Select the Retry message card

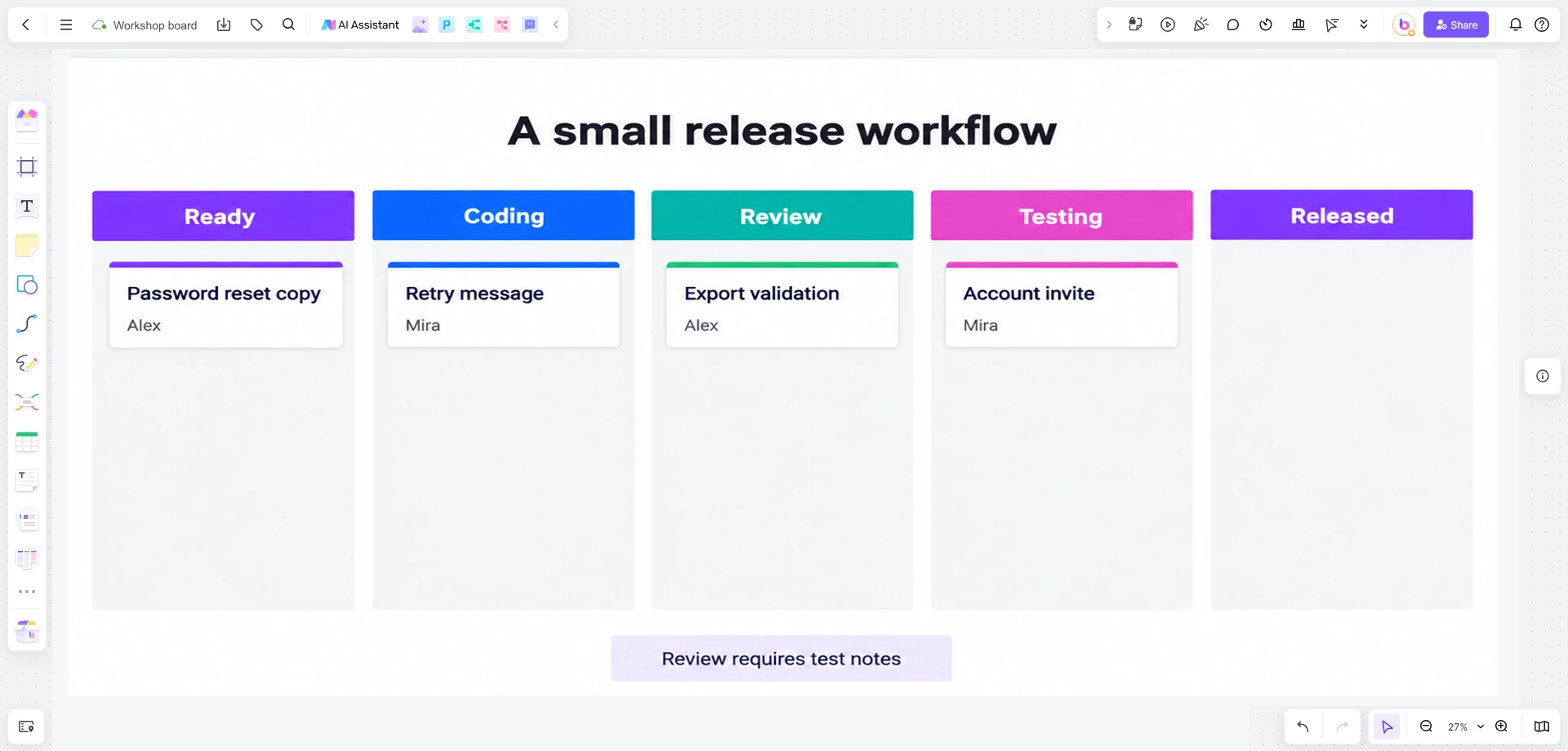[504, 305]
